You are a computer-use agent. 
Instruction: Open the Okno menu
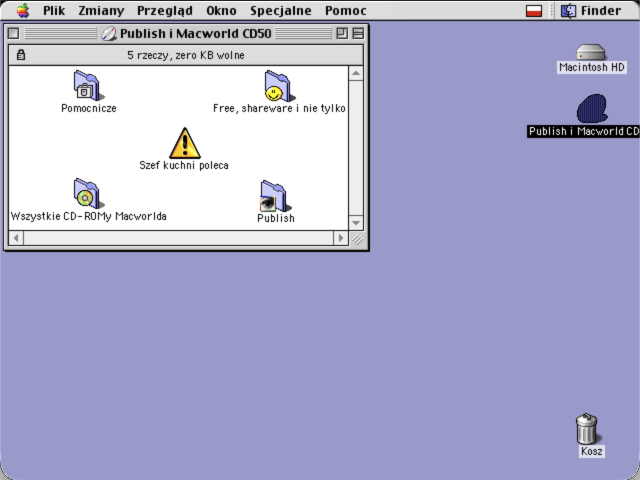point(221,11)
